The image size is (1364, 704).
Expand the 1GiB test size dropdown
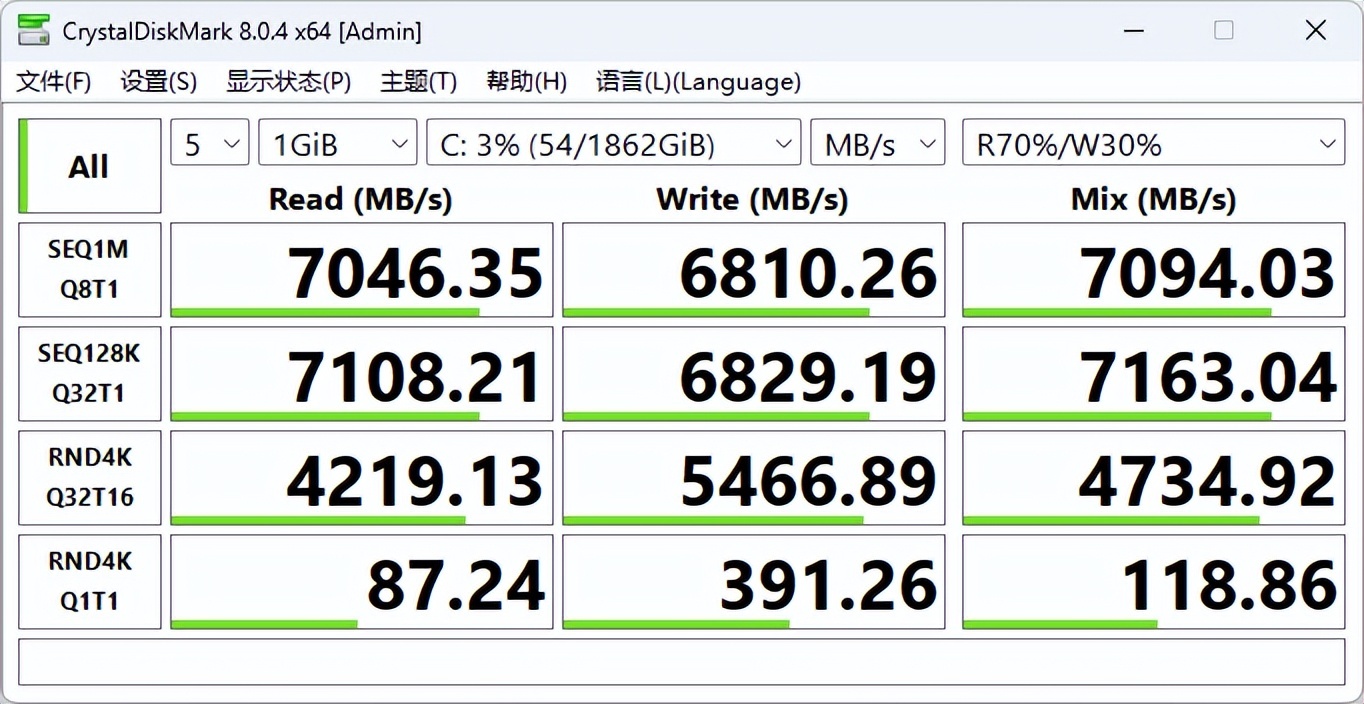(x=338, y=145)
